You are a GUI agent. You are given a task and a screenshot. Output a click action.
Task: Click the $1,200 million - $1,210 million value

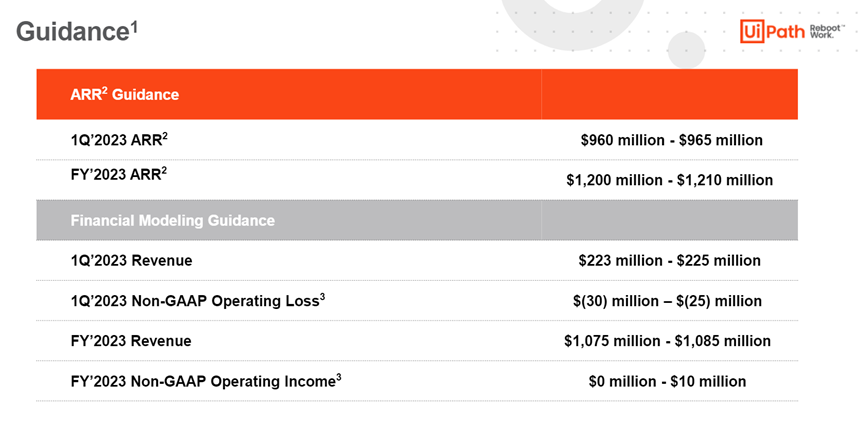point(670,180)
